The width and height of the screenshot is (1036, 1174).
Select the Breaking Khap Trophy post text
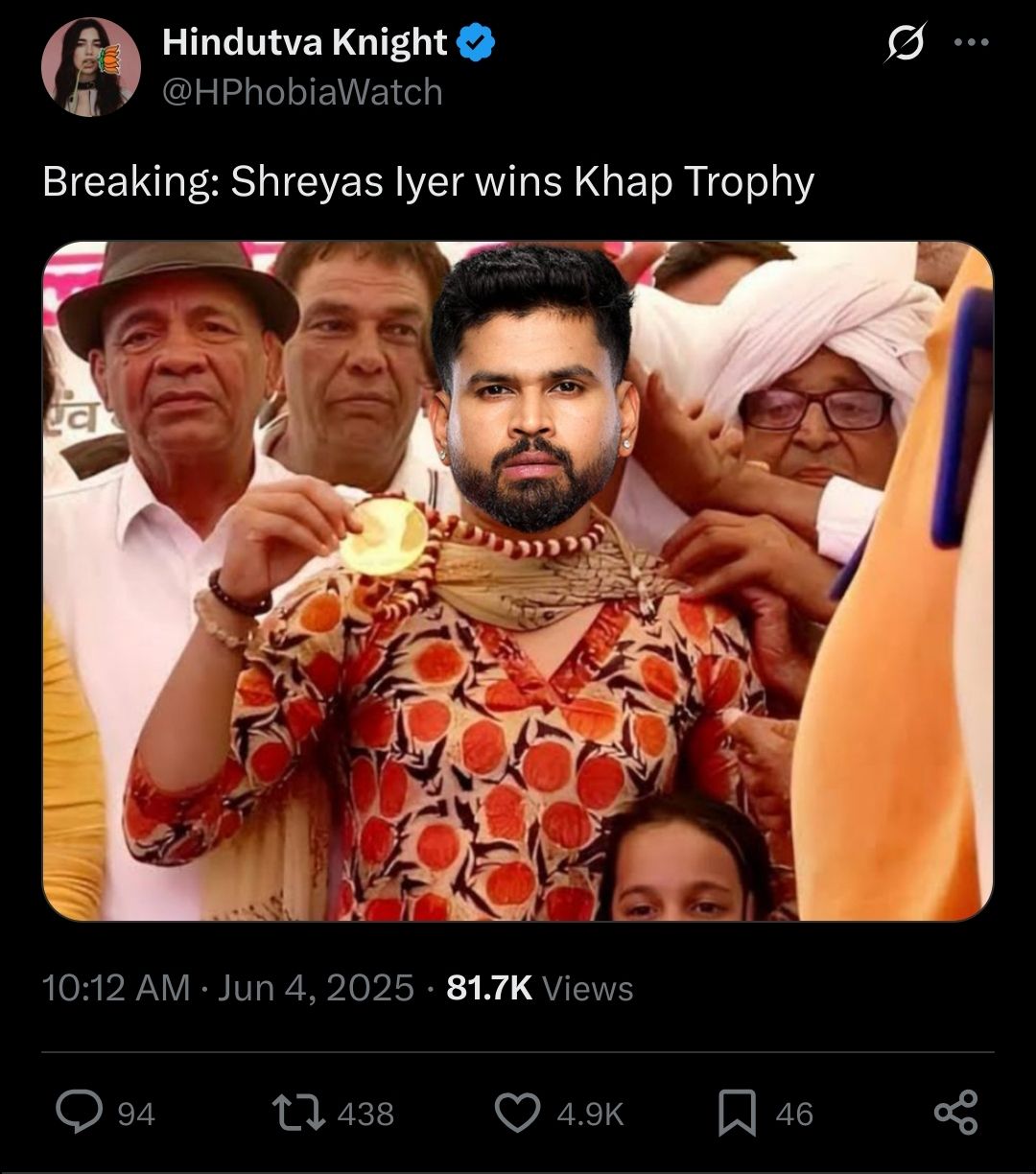[428, 182]
